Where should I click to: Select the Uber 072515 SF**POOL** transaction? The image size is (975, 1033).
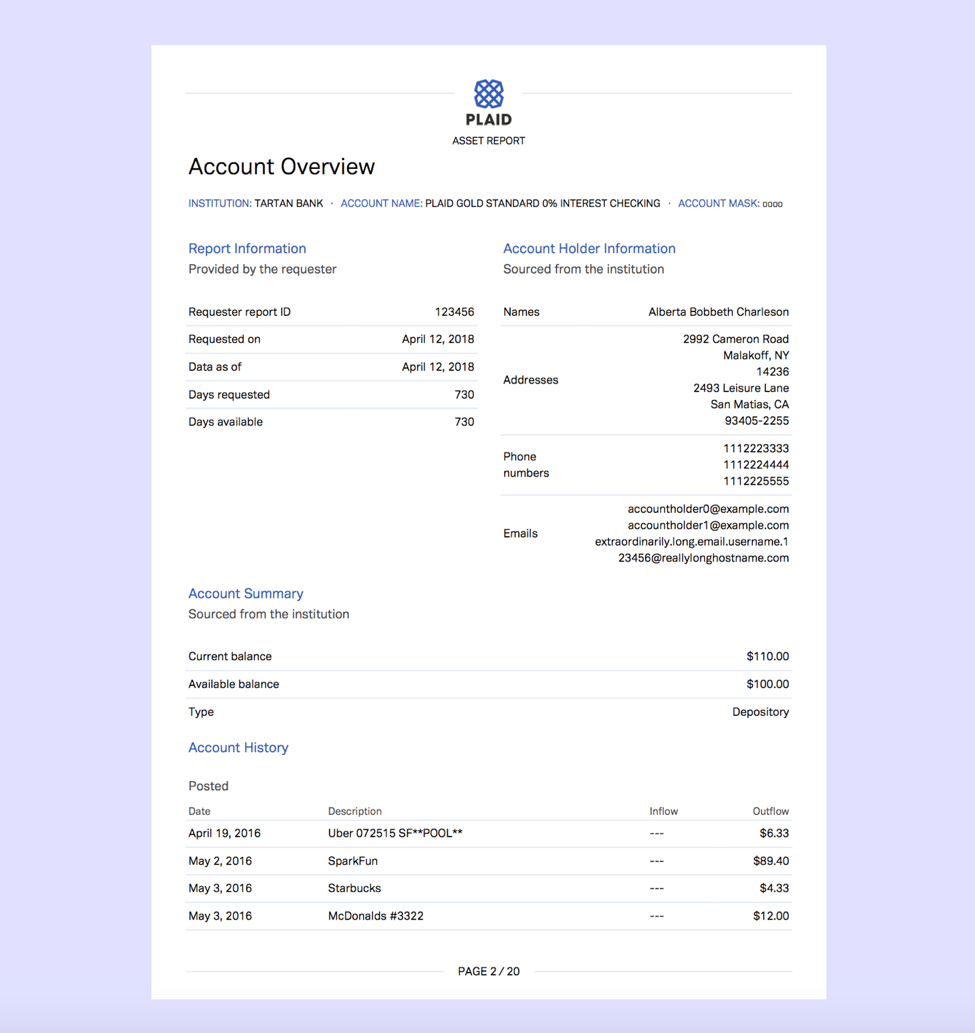click(395, 833)
